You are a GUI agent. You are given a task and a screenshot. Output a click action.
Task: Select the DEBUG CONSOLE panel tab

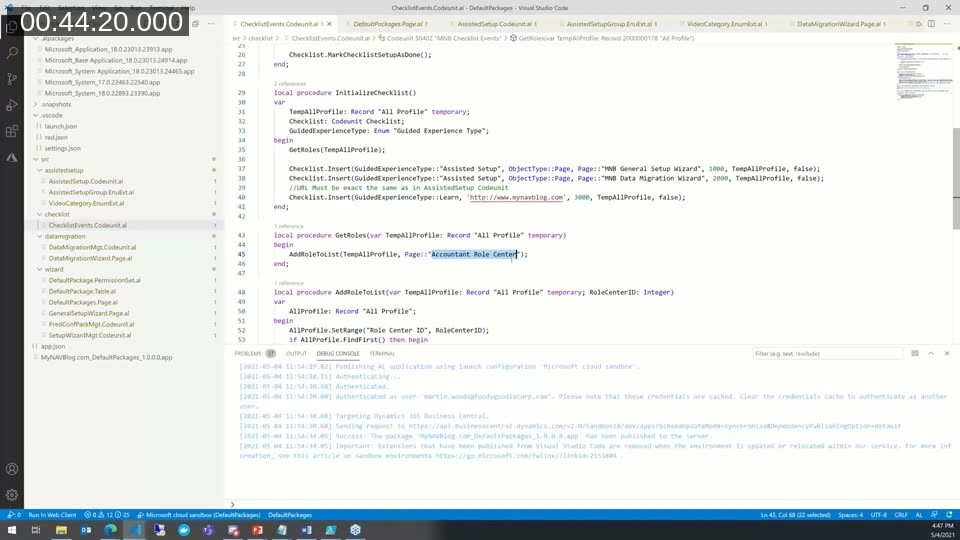(338, 353)
